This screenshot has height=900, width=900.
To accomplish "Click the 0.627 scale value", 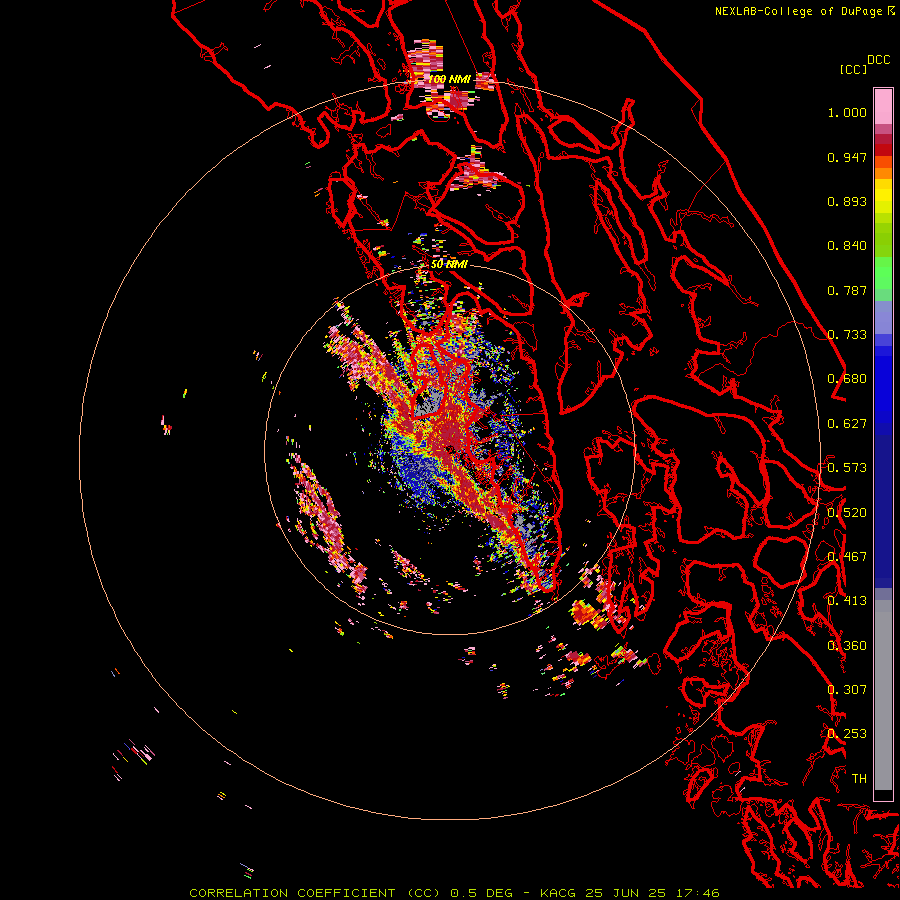I will coord(847,424).
